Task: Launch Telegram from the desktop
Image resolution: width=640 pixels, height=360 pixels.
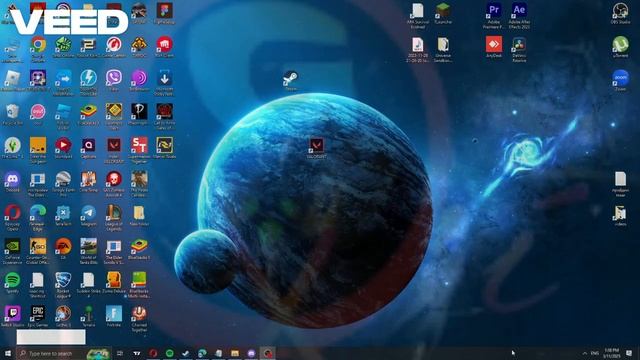Action: coord(89,213)
